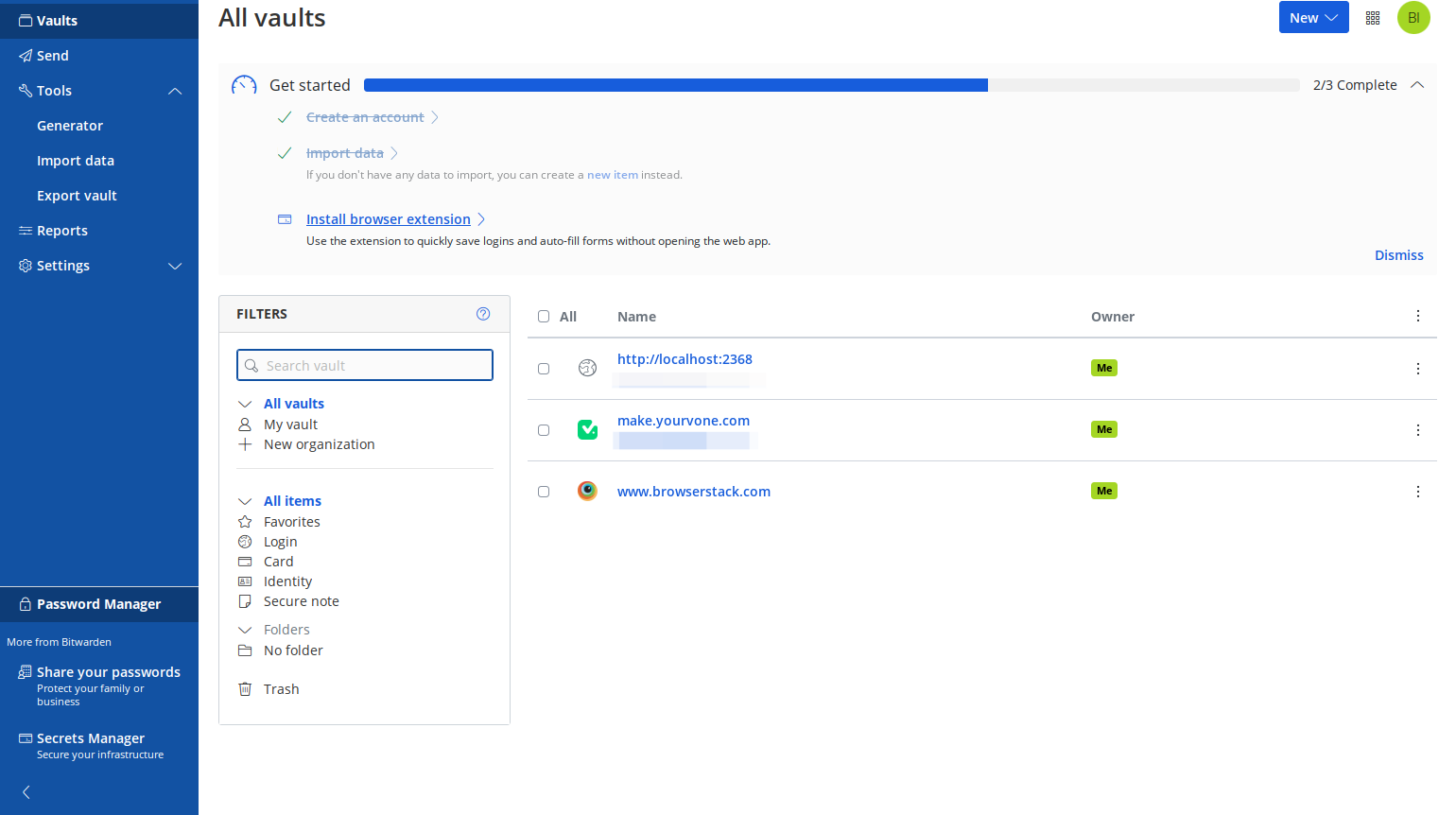Open options menu for localhost:2368 row
Image resolution: width=1456 pixels, height=815 pixels.
[x=1418, y=369]
